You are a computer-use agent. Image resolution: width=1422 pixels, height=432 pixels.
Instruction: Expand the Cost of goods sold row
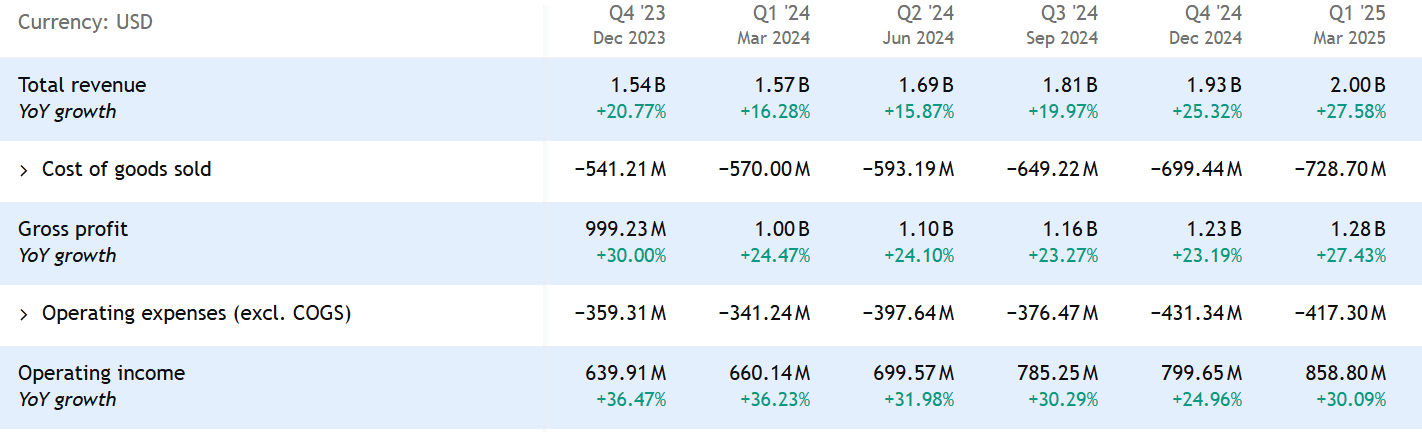point(24,170)
